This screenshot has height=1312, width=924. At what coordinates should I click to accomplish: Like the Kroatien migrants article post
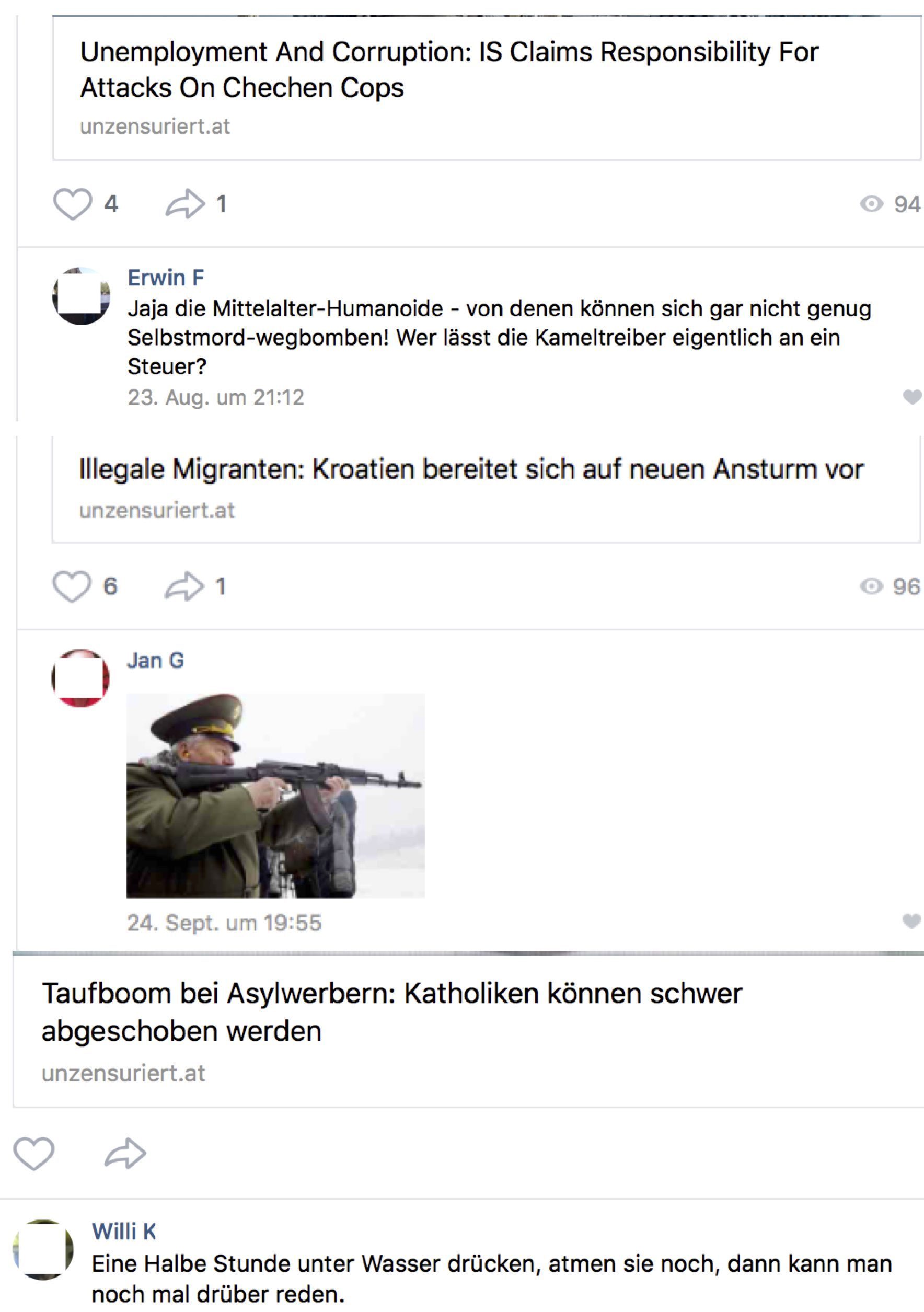click(72, 587)
